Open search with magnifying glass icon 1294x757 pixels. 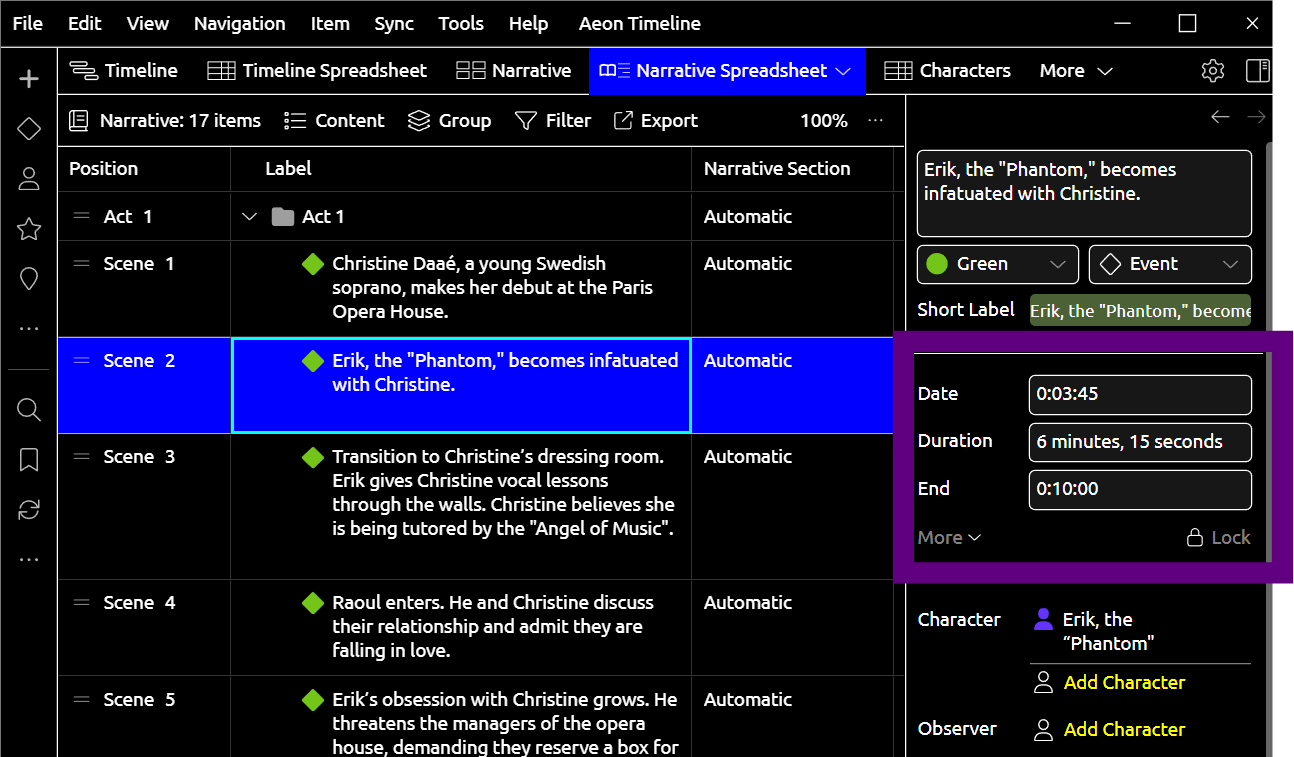pyautogui.click(x=29, y=410)
